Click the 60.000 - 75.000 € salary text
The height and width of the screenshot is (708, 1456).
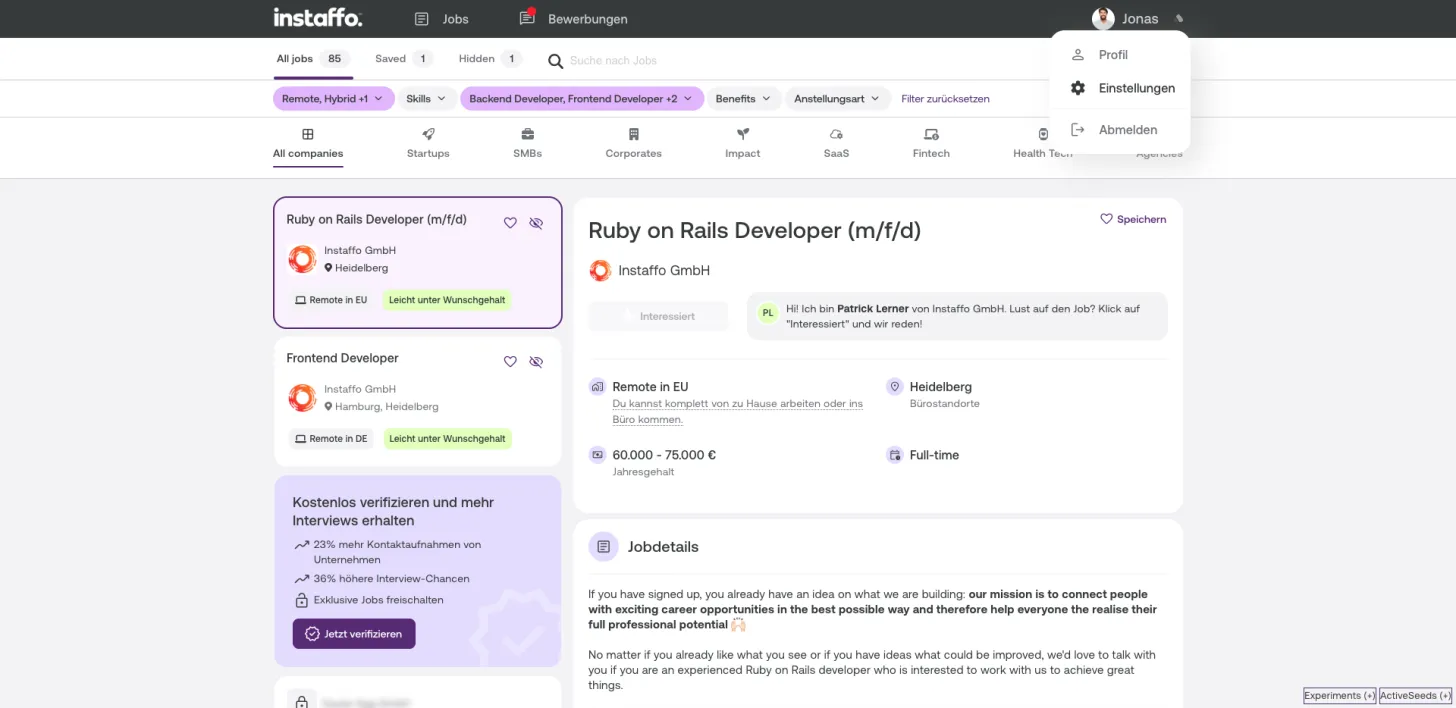[664, 455]
